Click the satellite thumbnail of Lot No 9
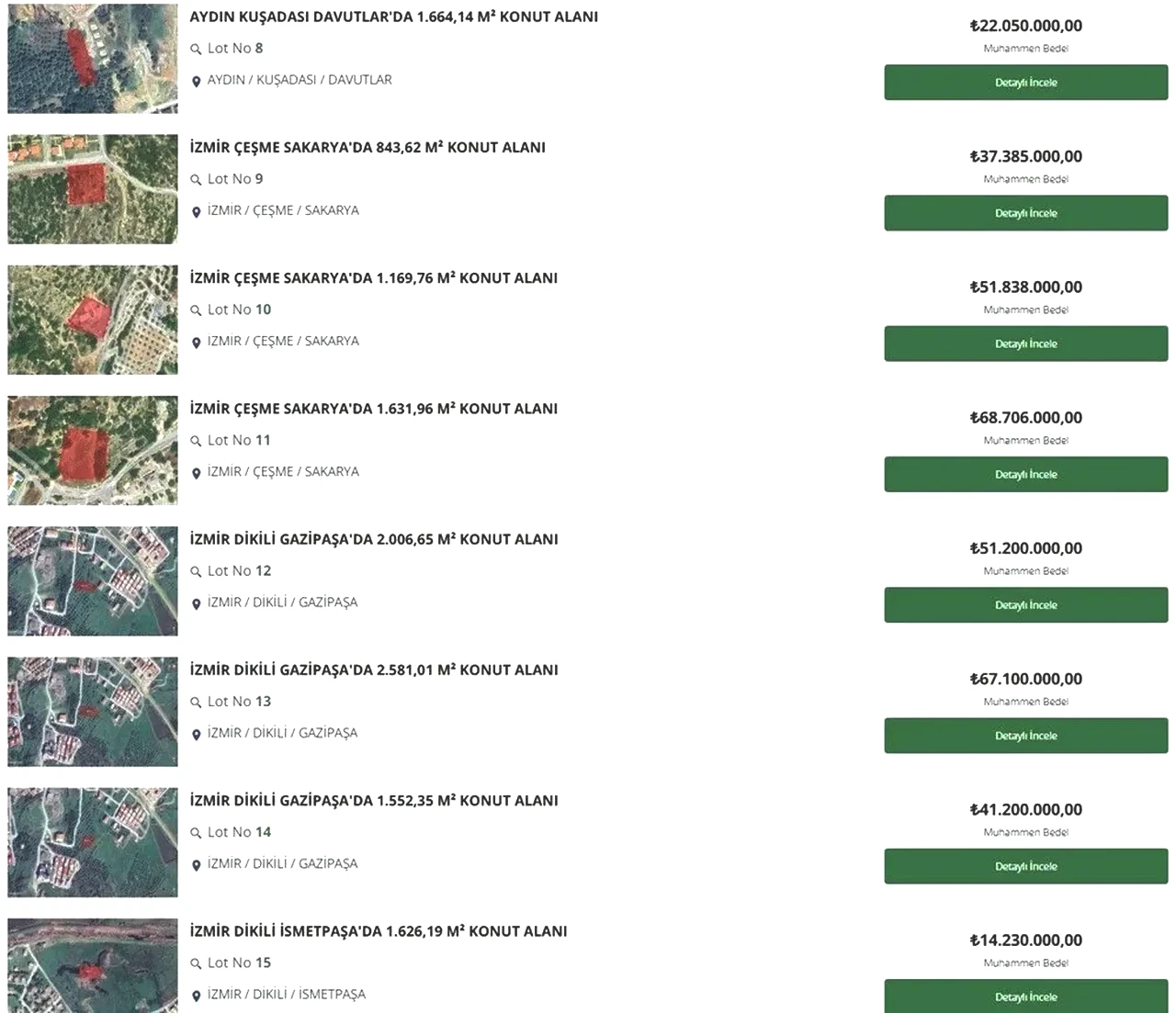 93,189
